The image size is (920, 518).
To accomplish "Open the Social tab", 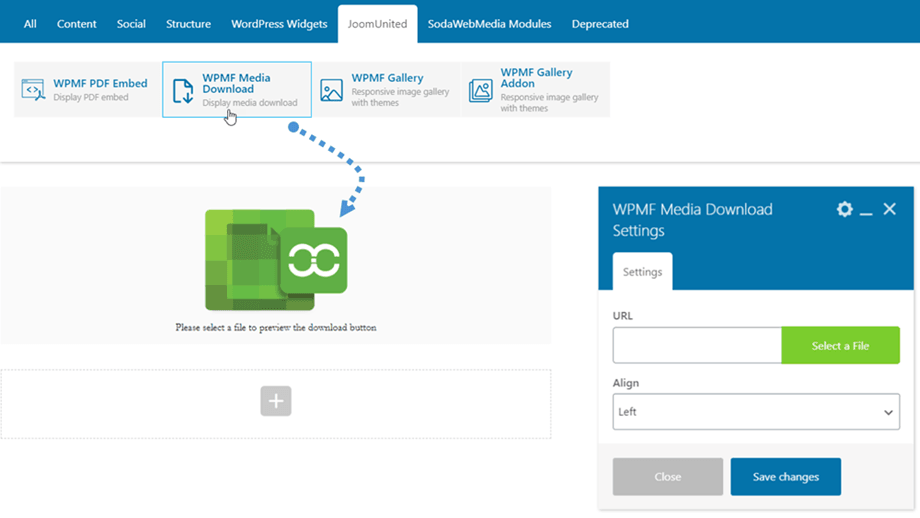I will coord(131,24).
